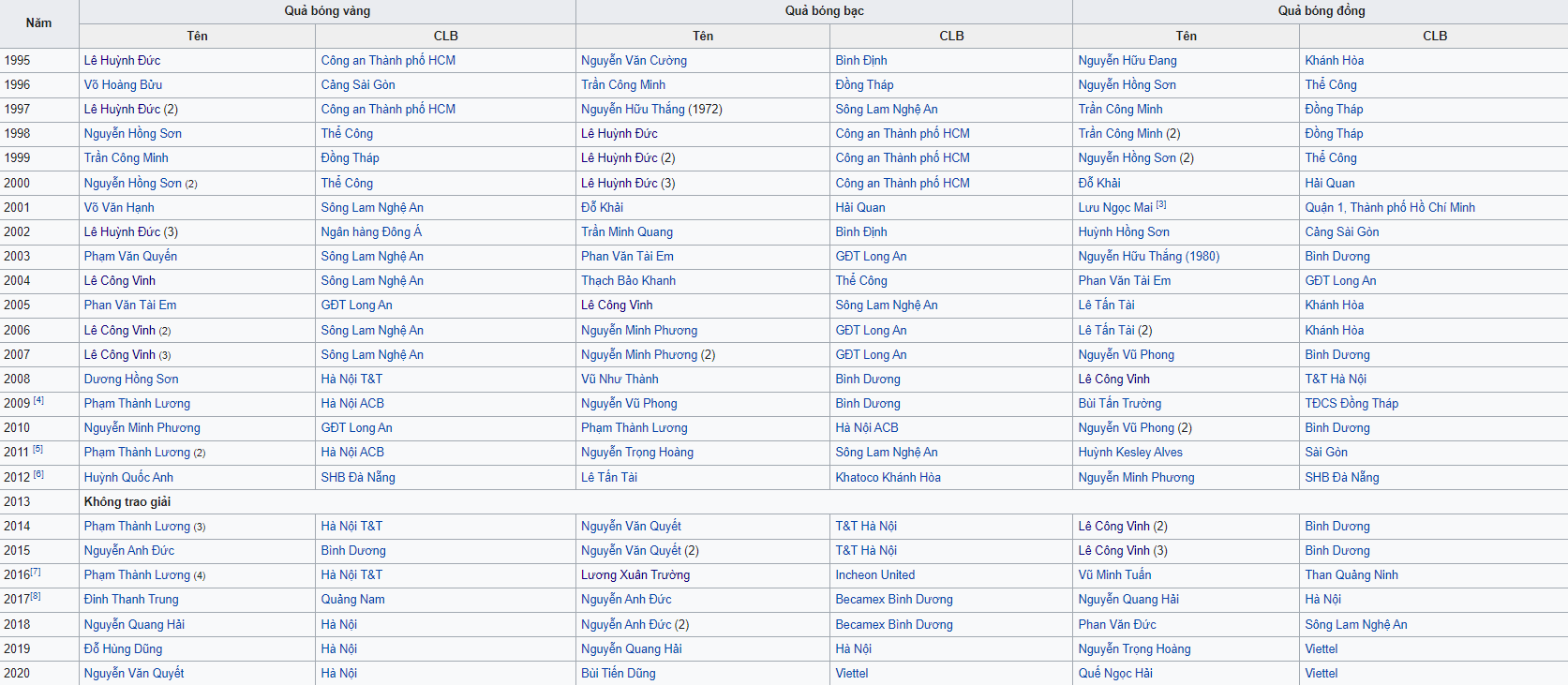Open Huỳnh Kesley Alves link
The width and height of the screenshot is (1568, 685).
tap(1130, 452)
